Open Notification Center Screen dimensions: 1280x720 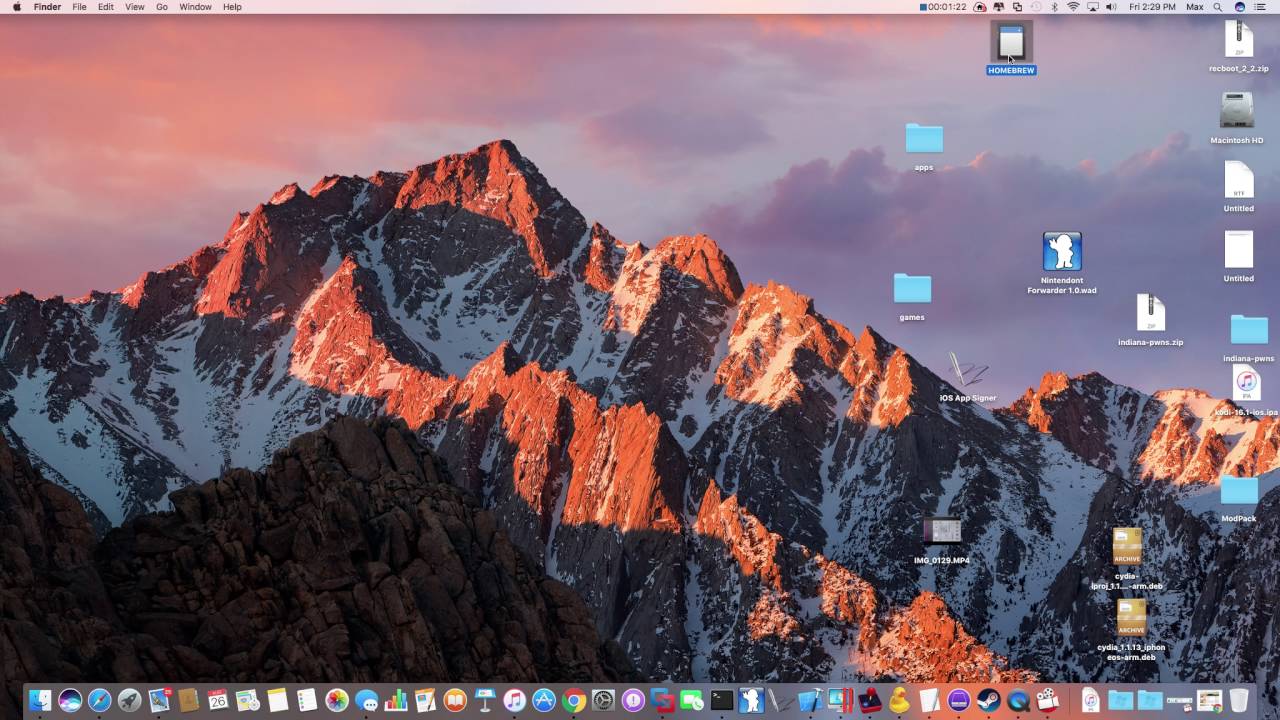tap(1261, 7)
